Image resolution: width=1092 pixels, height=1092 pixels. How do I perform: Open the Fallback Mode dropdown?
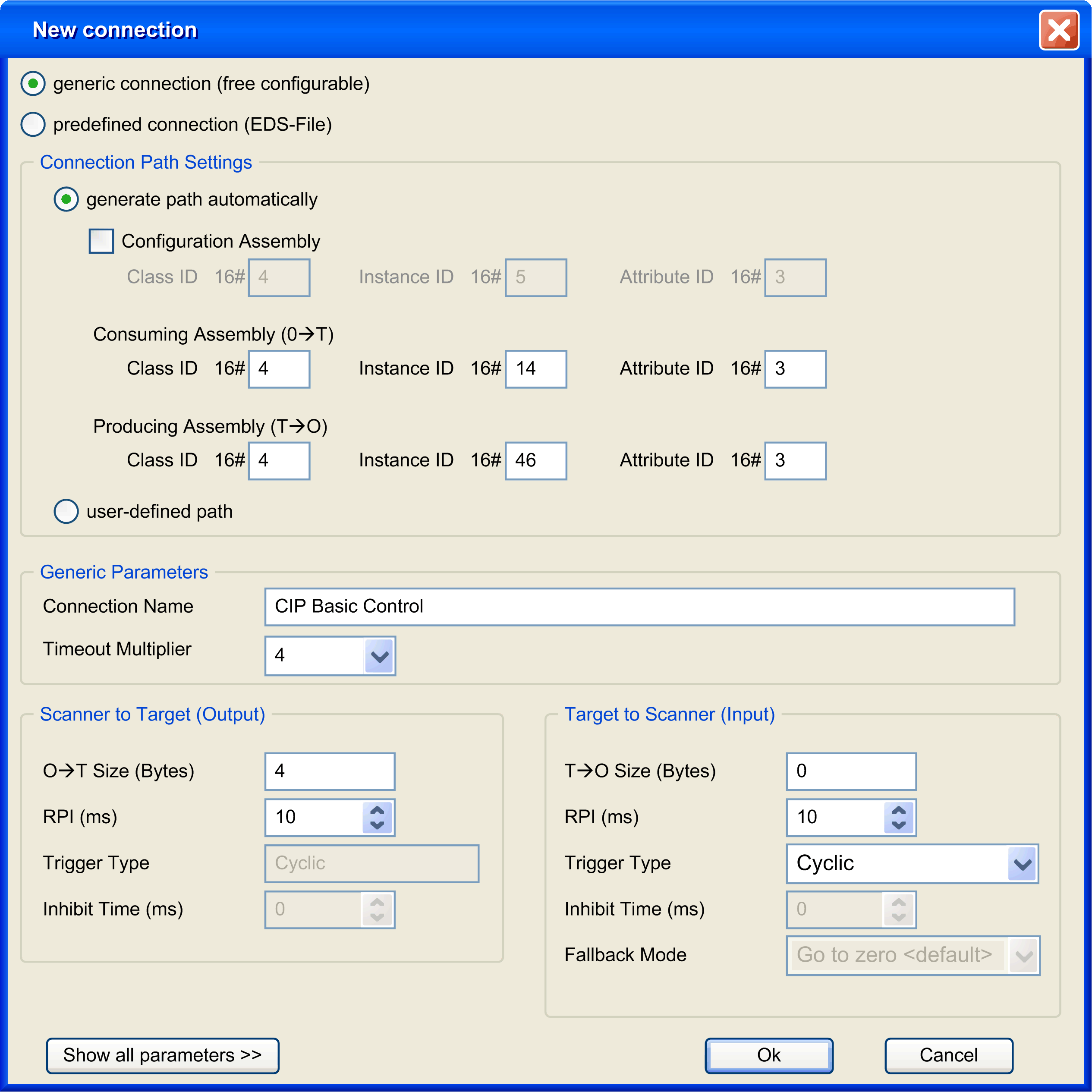[x=1024, y=955]
